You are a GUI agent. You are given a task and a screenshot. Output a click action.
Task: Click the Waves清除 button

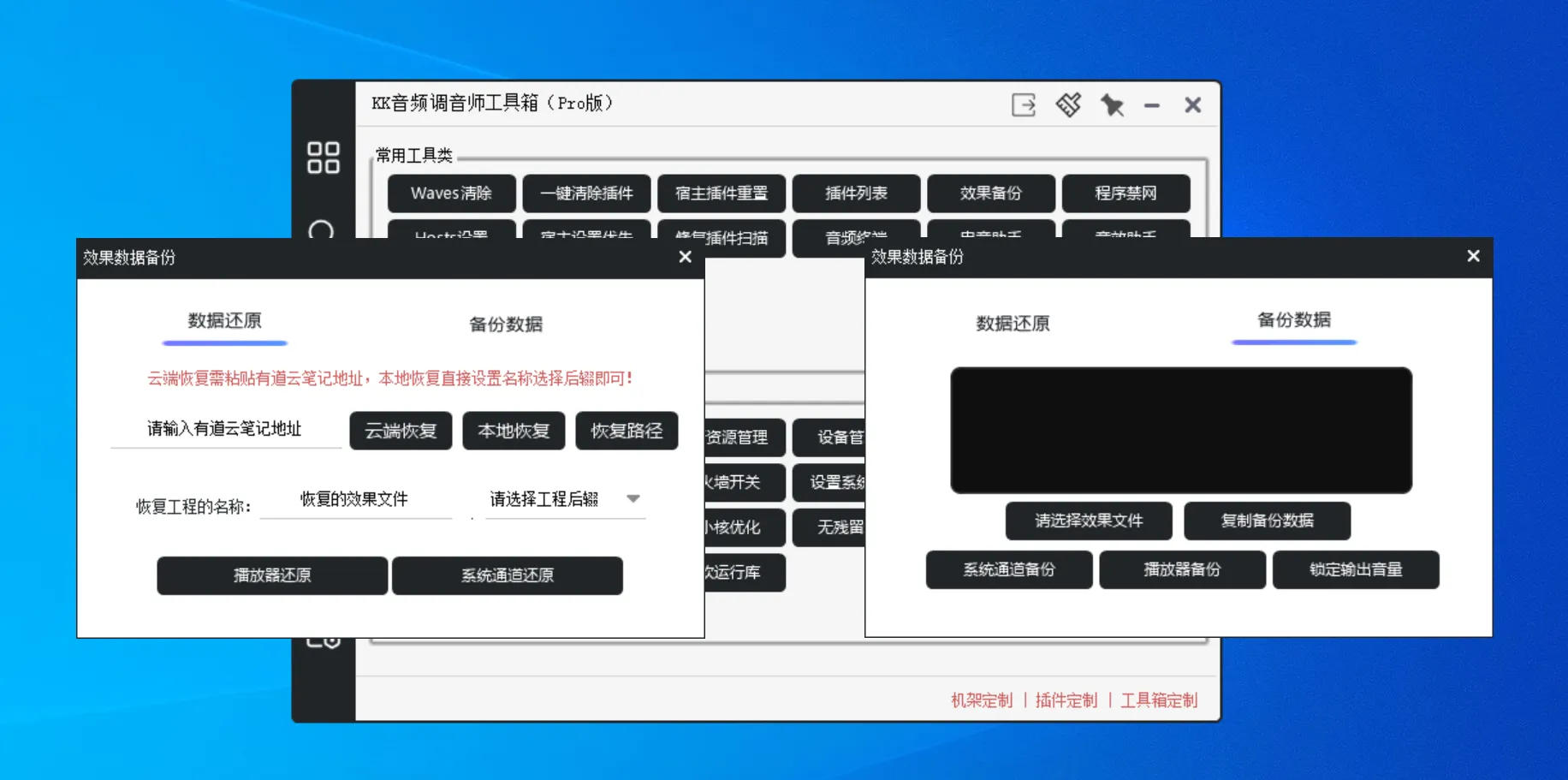[x=451, y=194]
